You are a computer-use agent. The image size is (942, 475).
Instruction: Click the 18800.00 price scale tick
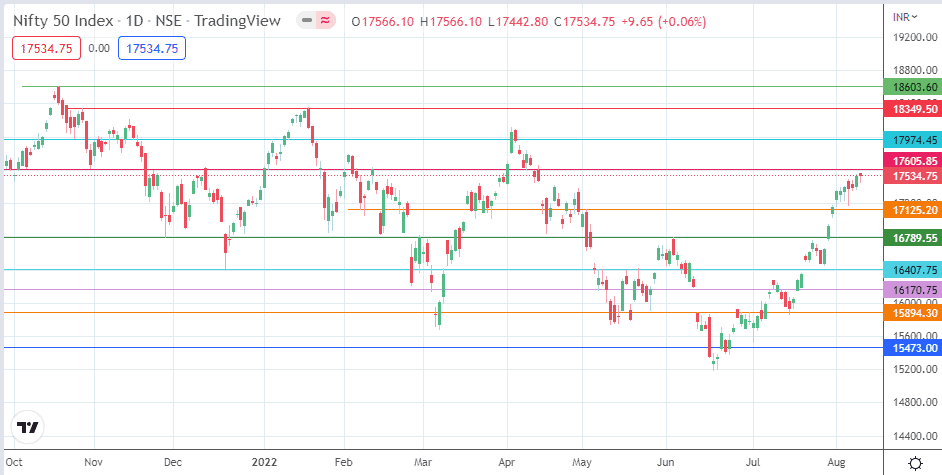tap(913, 70)
